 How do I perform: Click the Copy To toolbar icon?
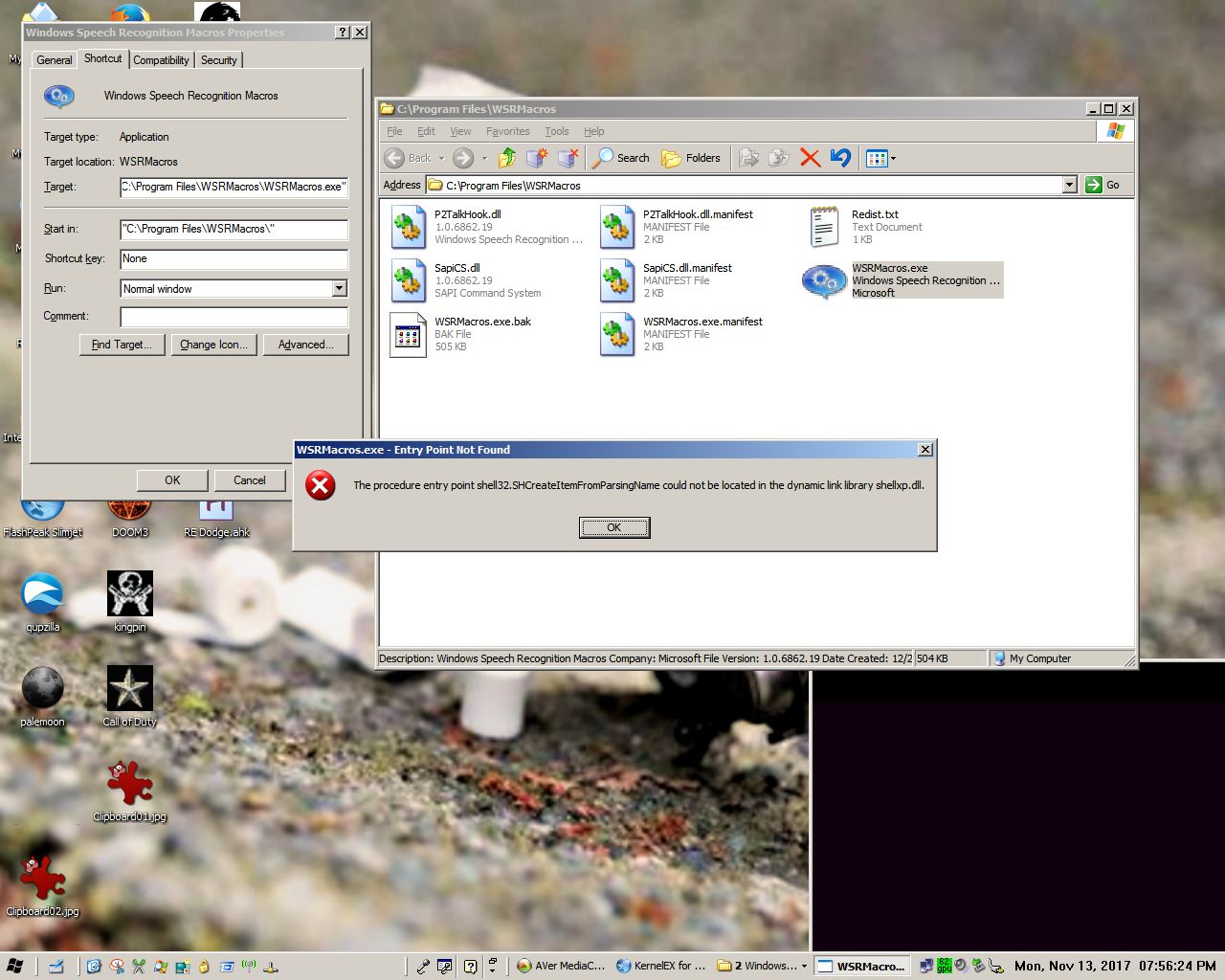tap(780, 158)
